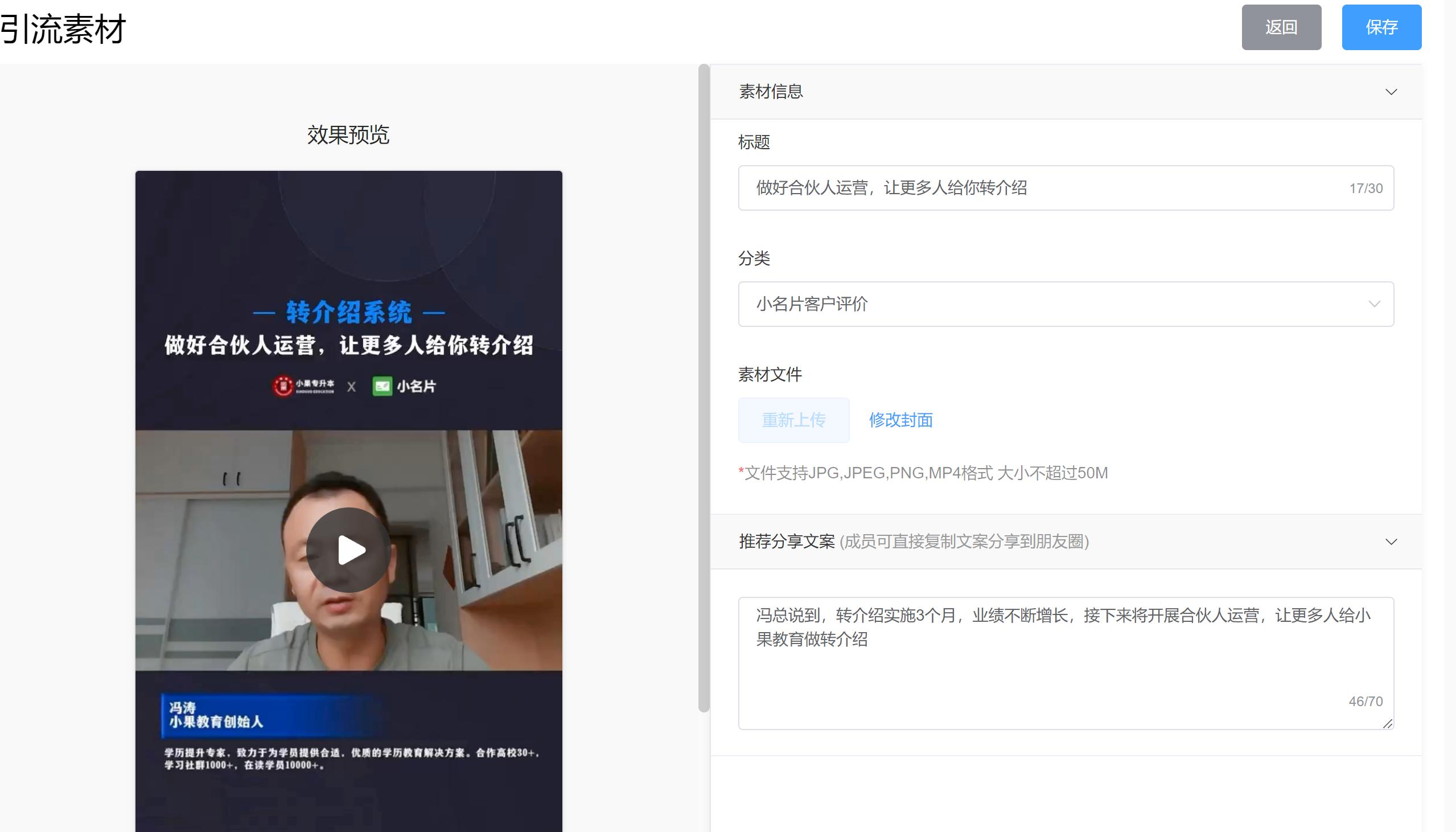This screenshot has width=1456, height=832.
Task: Click the 重新上传 re-upload button
Action: [x=793, y=420]
